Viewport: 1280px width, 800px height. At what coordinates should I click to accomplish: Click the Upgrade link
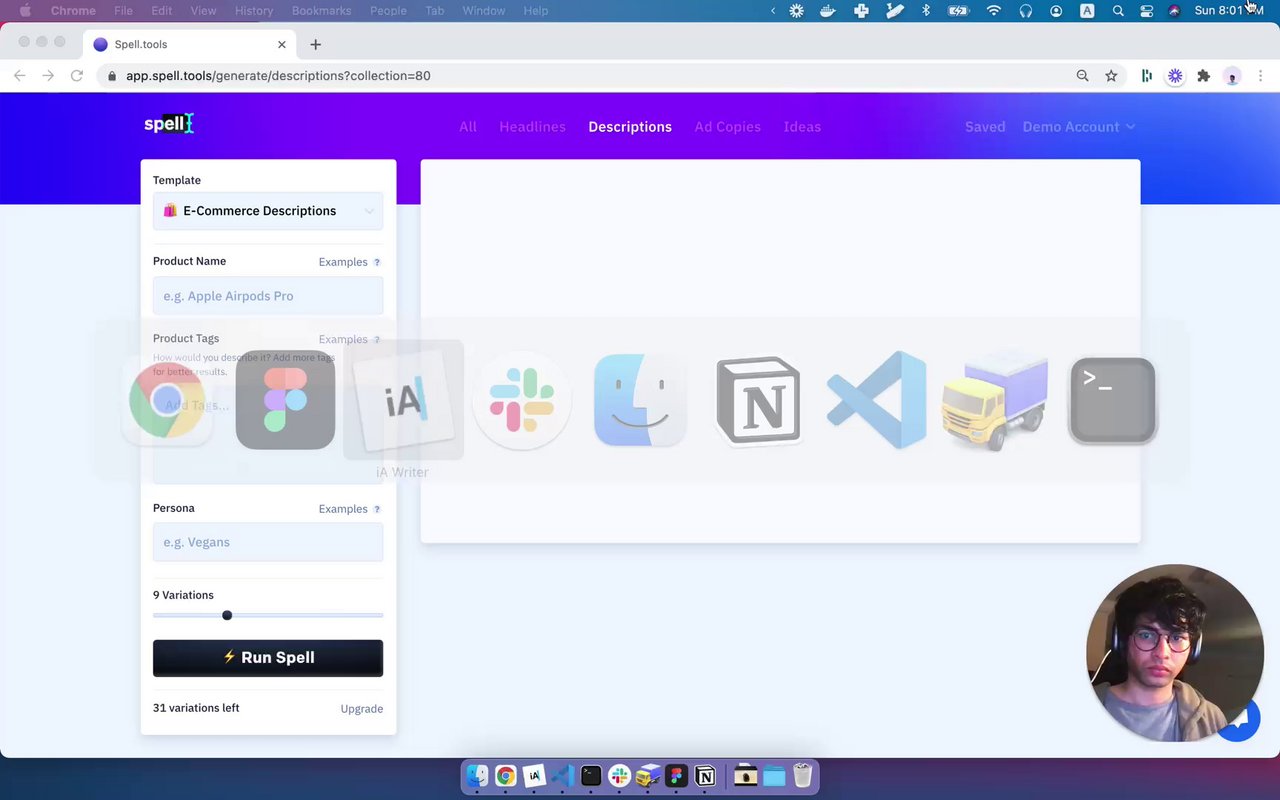click(x=362, y=709)
